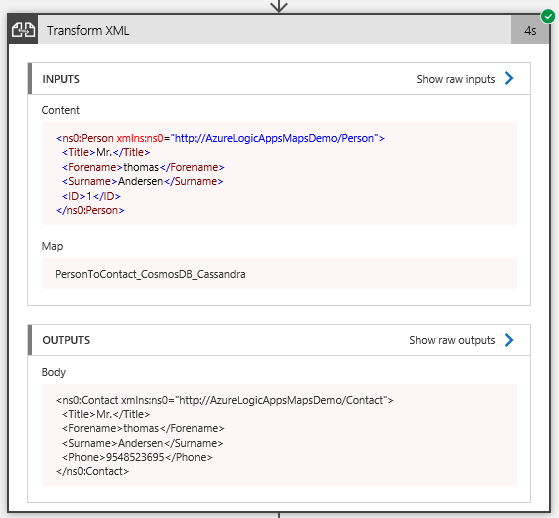Click the Transform XML action icon
Screen dimensions: 559x518
pyautogui.click(x=23, y=30)
